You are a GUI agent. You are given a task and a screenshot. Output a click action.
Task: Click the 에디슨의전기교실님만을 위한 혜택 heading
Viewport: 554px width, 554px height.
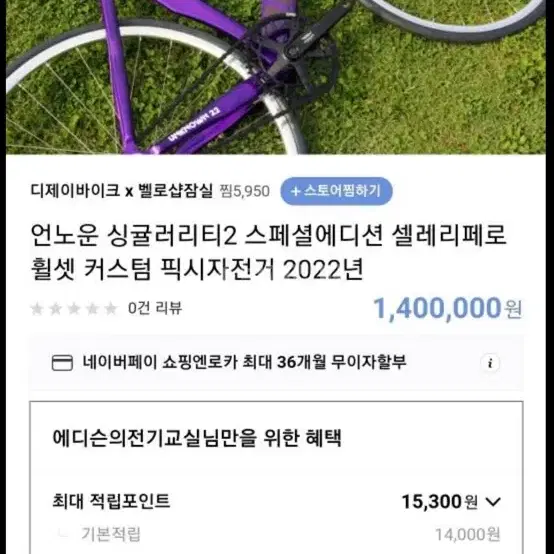point(197,438)
